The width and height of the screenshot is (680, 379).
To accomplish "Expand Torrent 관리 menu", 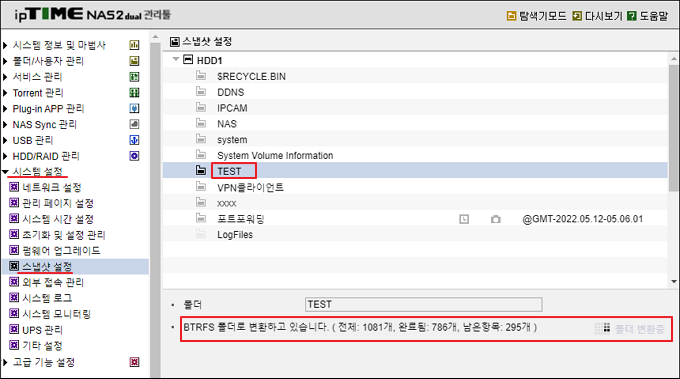I will pyautogui.click(x=5, y=93).
